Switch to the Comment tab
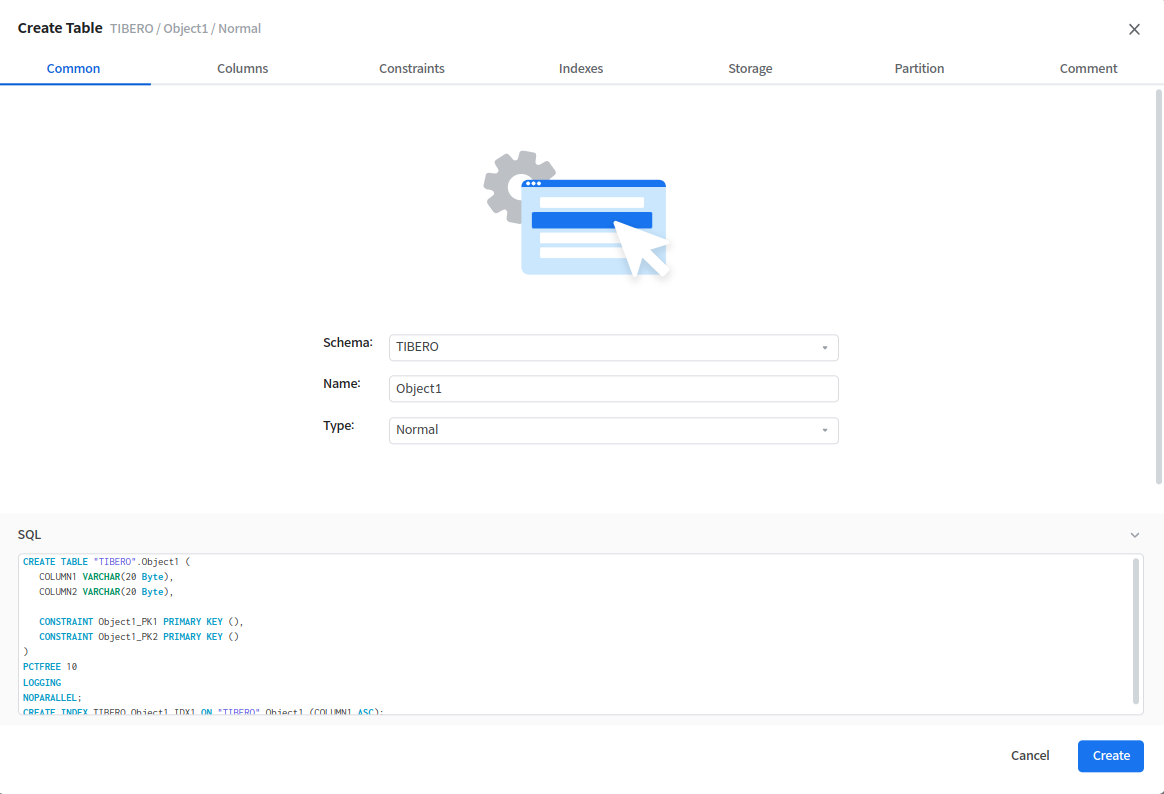 pos(1088,68)
